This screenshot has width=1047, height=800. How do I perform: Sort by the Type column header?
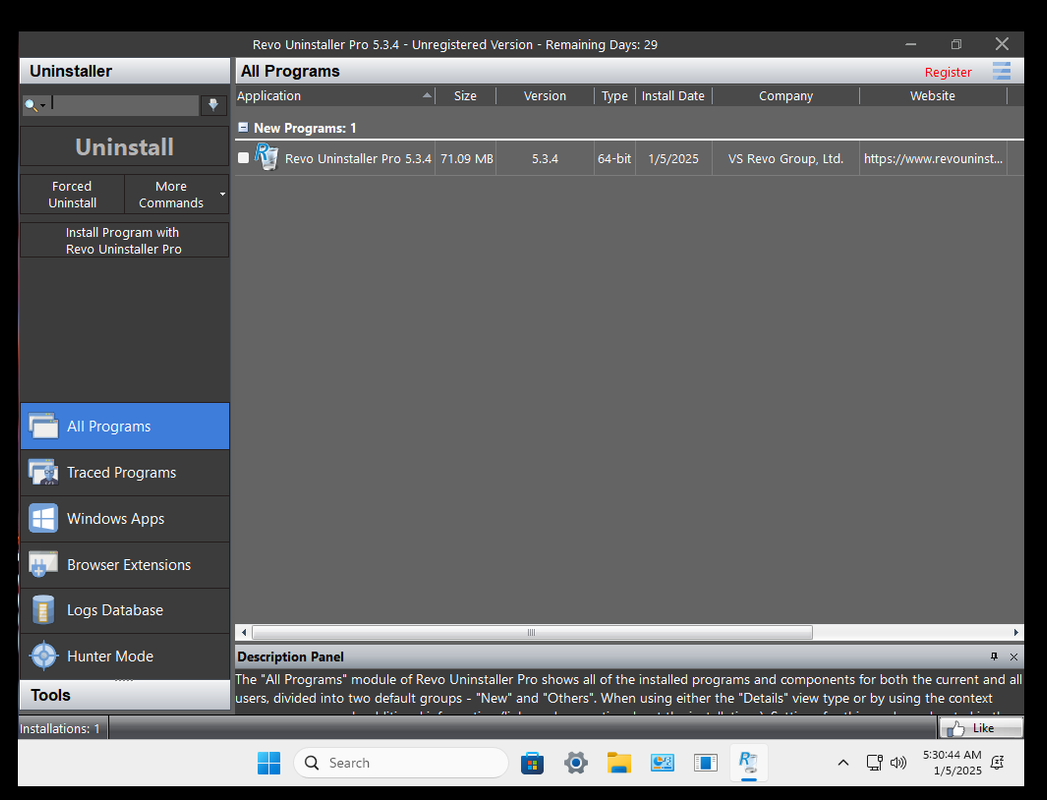click(614, 95)
